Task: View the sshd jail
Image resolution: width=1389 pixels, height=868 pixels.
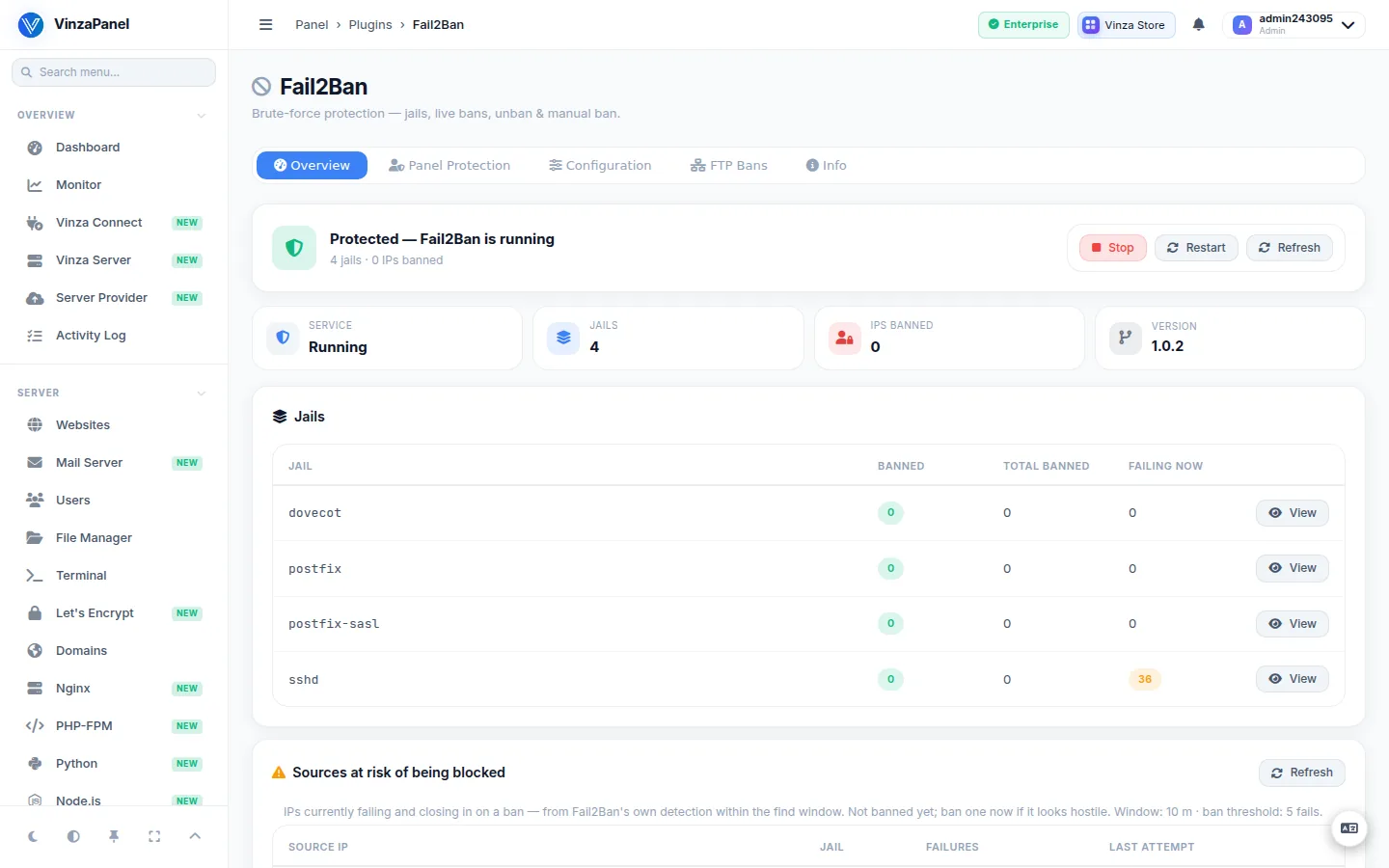Action: pos(1293,679)
